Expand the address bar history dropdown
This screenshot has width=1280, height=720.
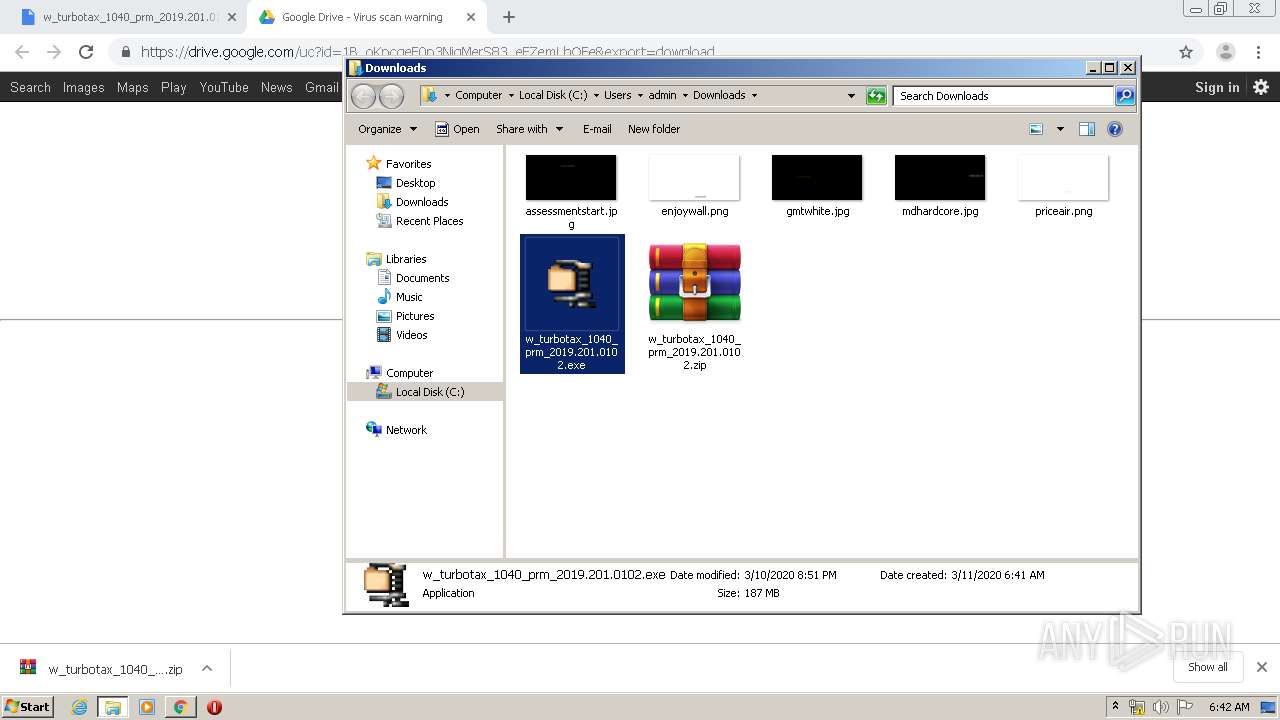click(x=851, y=96)
